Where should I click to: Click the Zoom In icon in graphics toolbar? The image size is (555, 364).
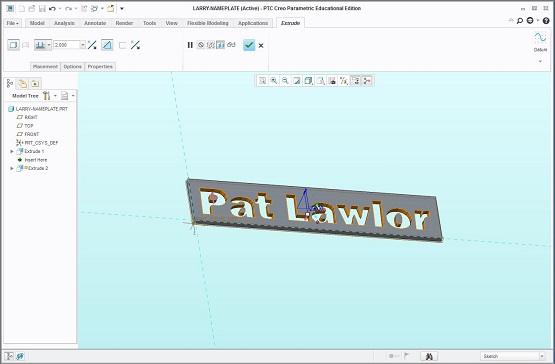[x=274, y=81]
